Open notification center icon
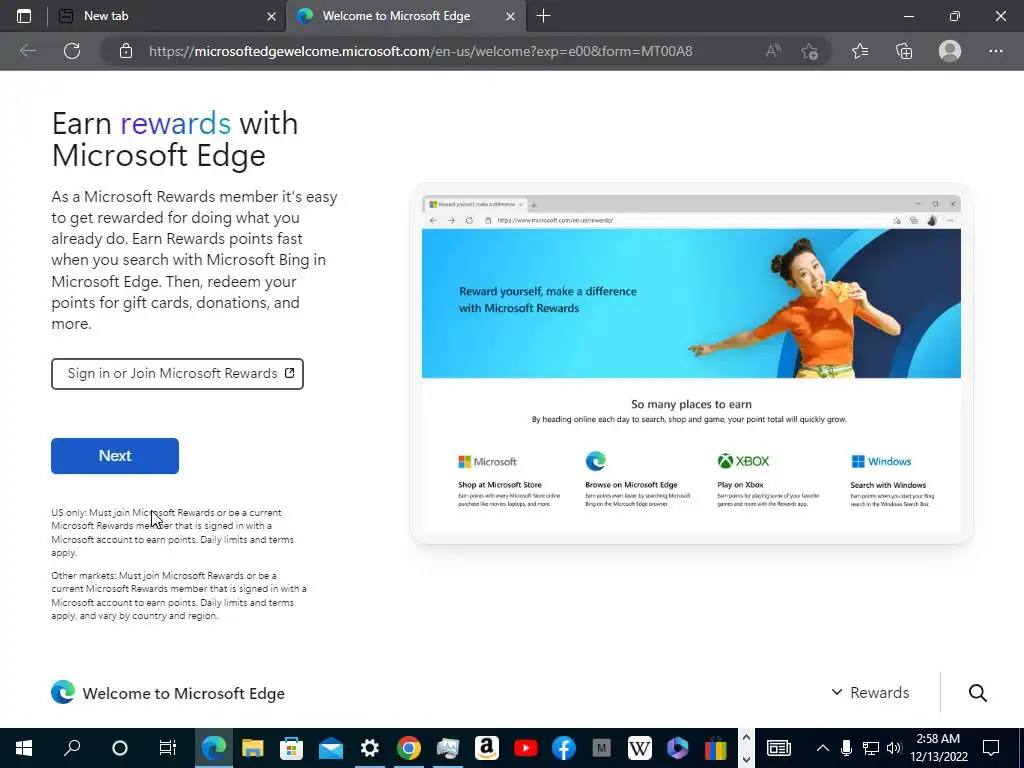The image size is (1024, 768). coord(991,748)
